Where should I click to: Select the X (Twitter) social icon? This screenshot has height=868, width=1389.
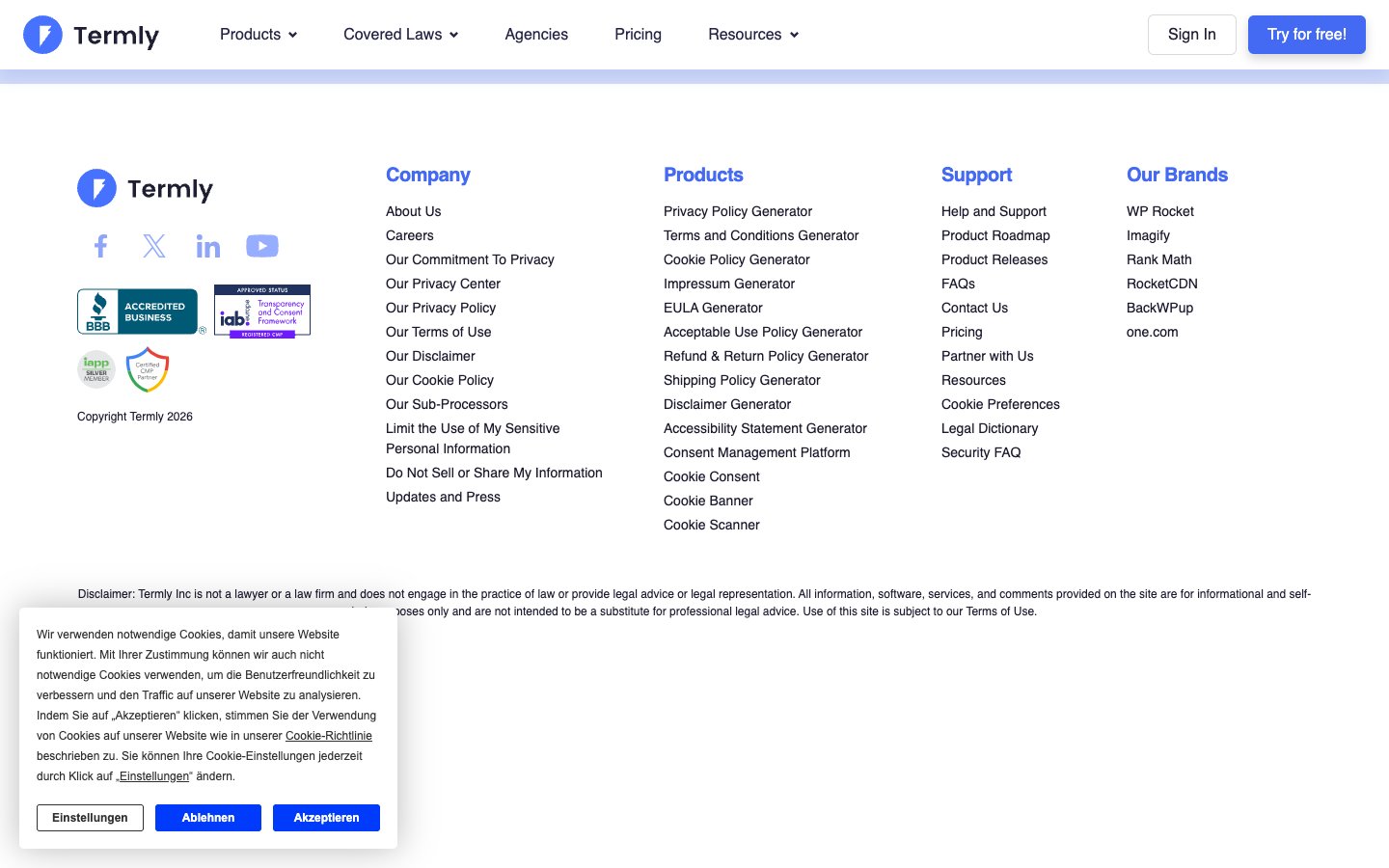tap(154, 246)
